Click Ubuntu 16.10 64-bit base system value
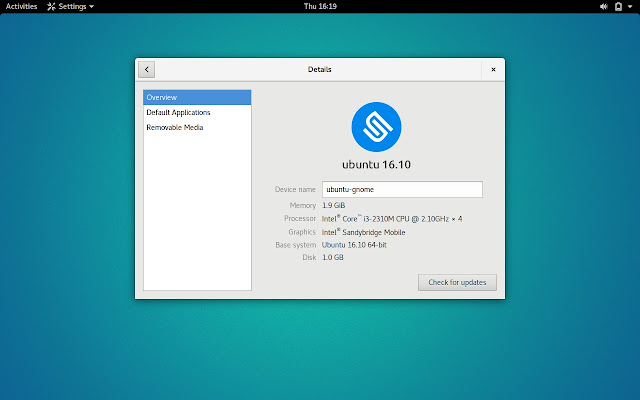Image resolution: width=640 pixels, height=400 pixels. [x=354, y=245]
